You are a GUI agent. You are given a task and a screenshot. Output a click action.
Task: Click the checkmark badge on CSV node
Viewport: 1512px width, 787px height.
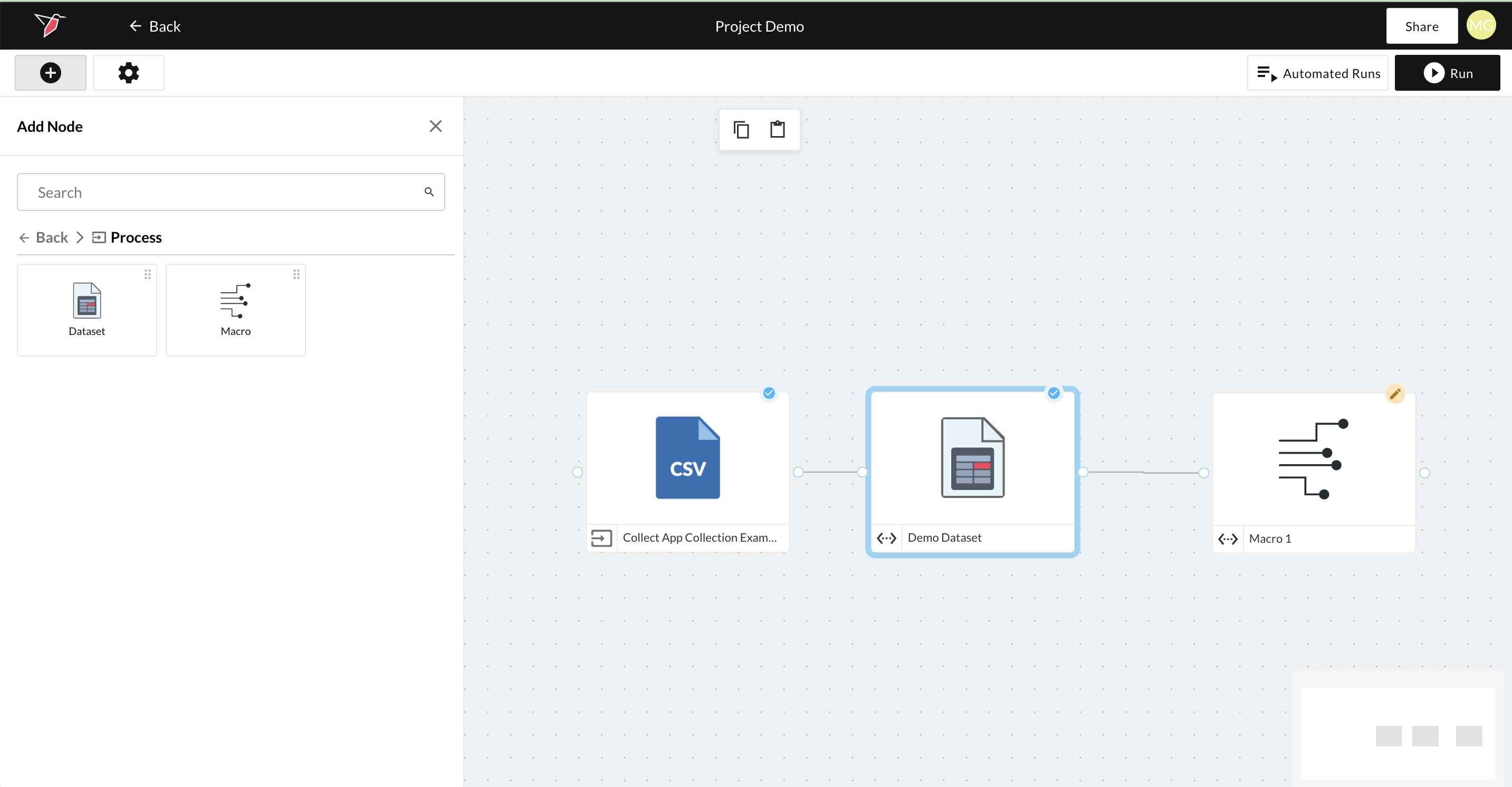769,393
